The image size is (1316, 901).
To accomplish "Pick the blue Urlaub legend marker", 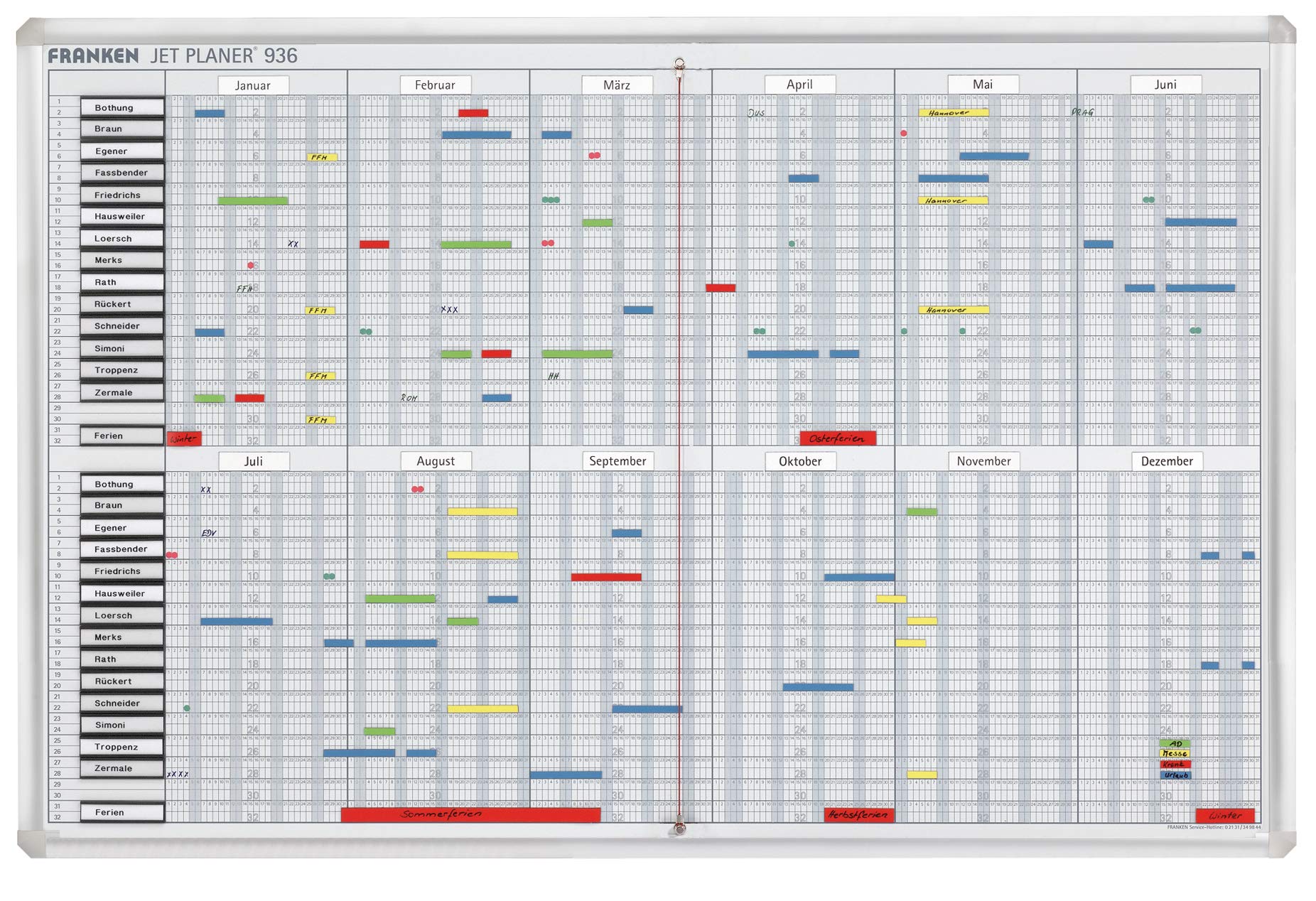I will point(1175,775).
